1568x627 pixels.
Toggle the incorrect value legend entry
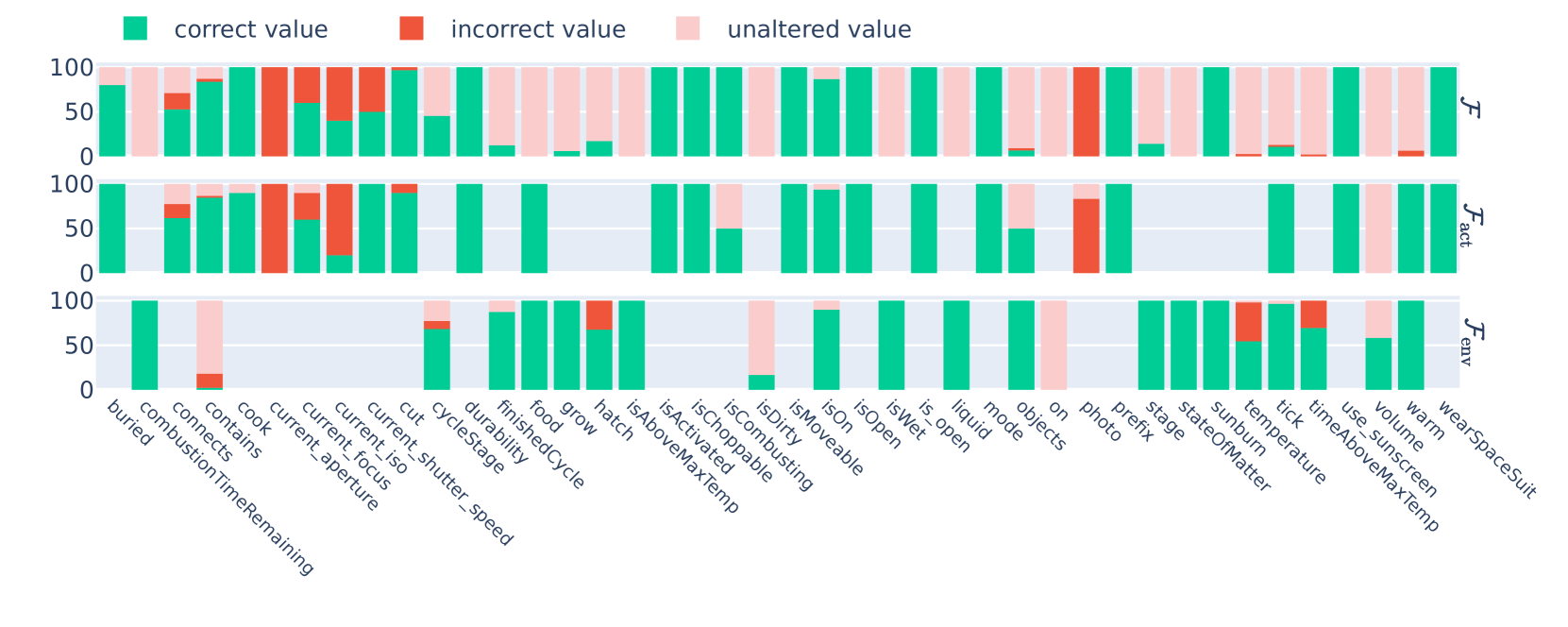(x=537, y=29)
